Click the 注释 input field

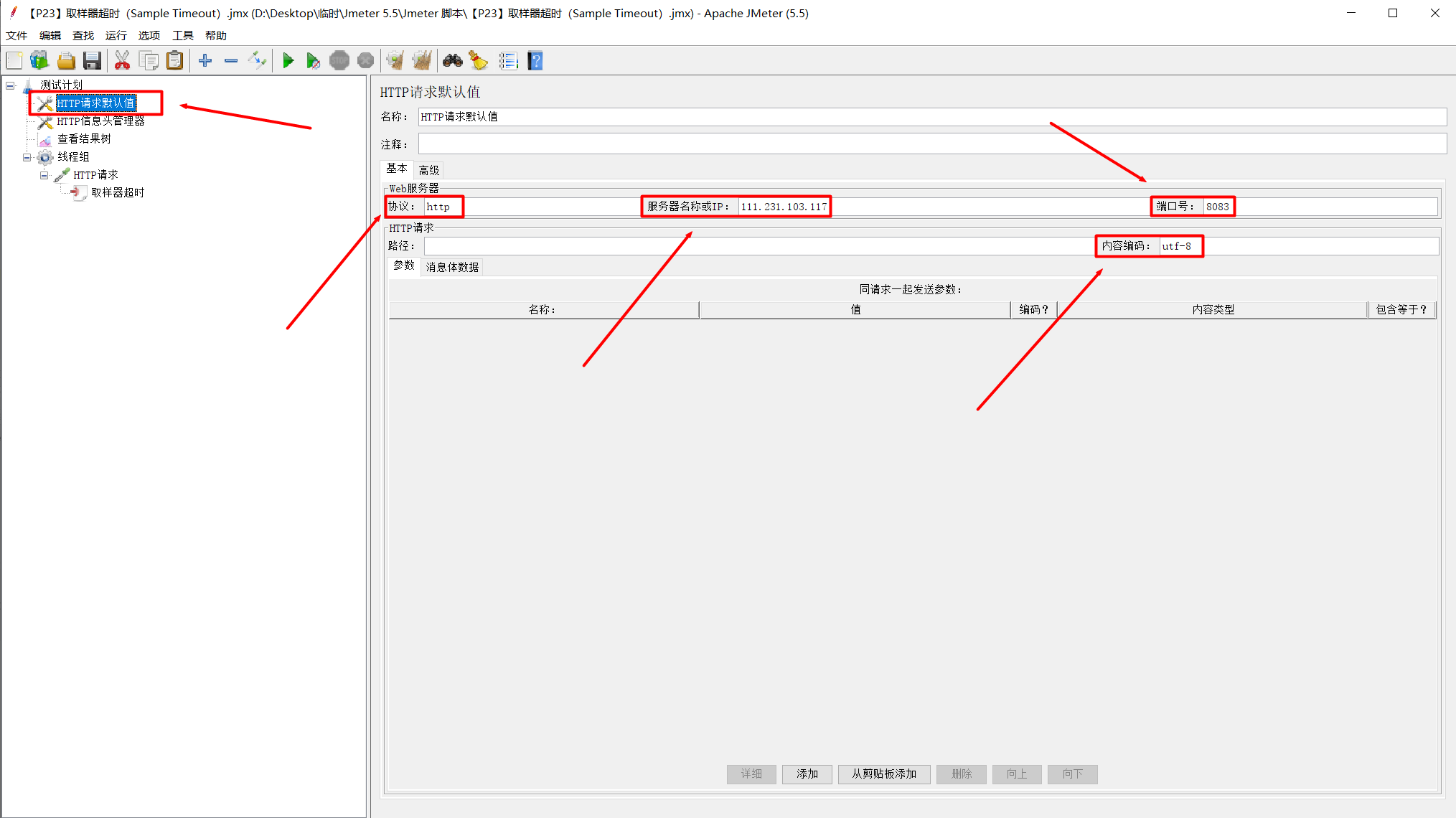[932, 144]
